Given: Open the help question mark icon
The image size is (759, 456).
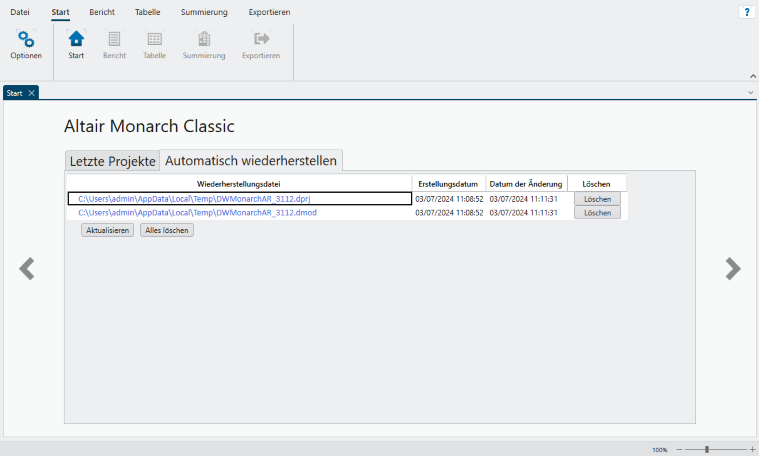Looking at the screenshot, I should [746, 12].
